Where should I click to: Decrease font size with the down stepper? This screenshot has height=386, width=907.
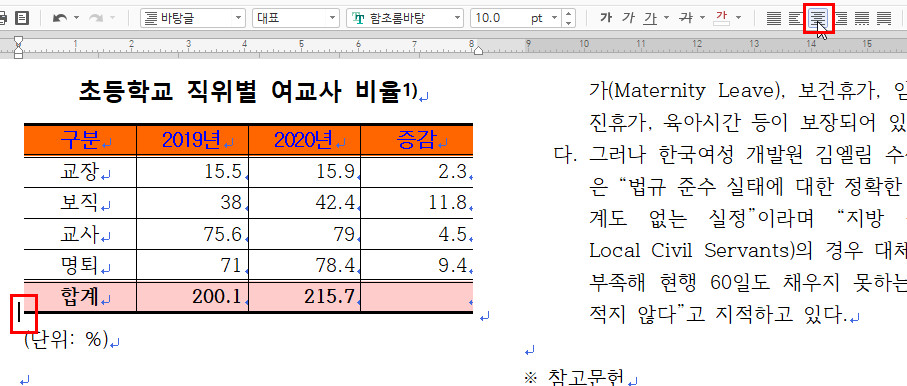[x=569, y=23]
